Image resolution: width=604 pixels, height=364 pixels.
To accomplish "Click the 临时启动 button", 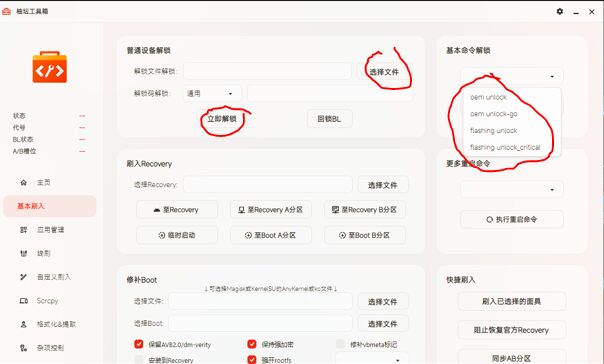I will click(x=177, y=235).
